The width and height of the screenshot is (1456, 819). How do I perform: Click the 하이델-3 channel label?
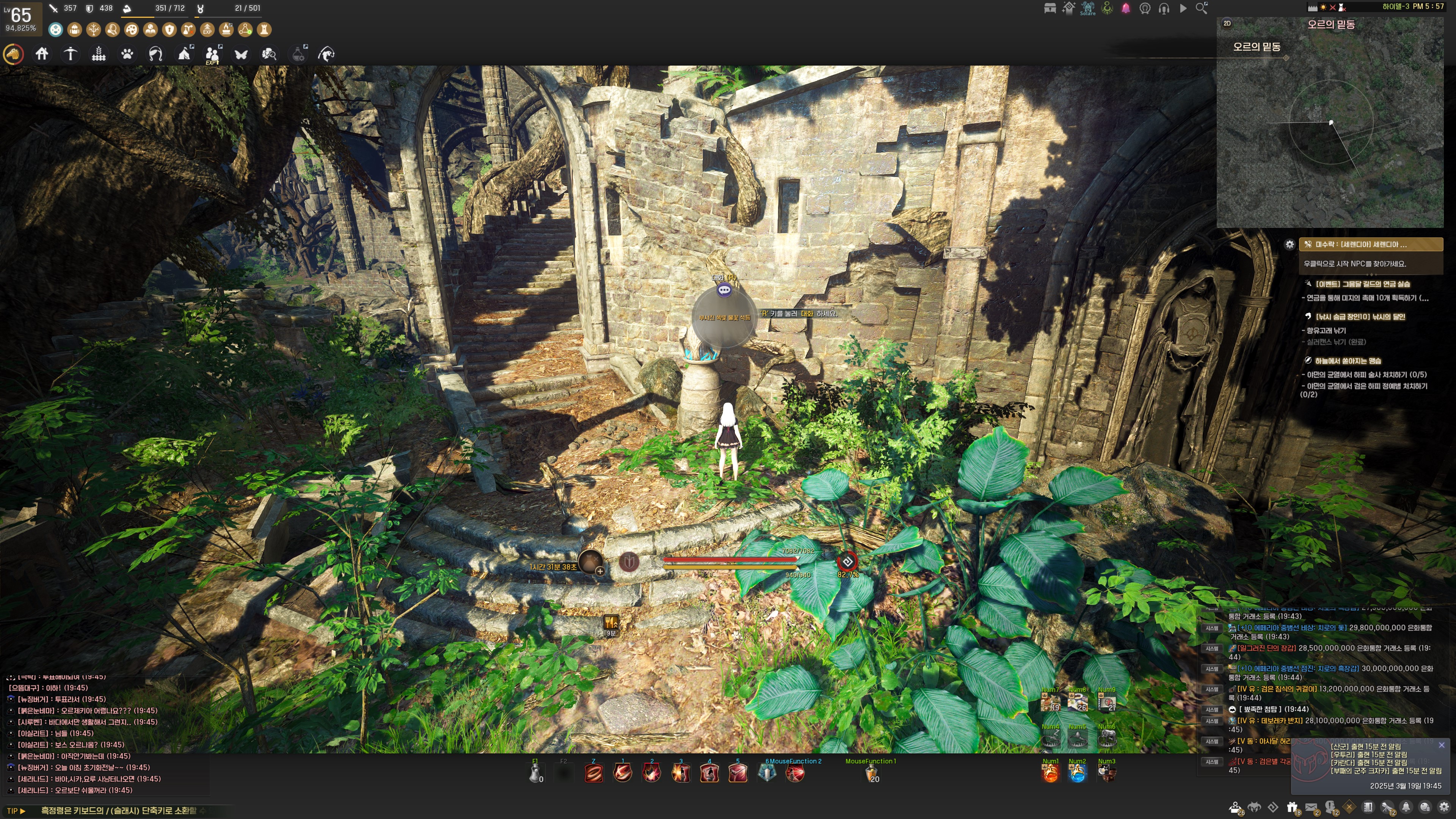coord(1395,7)
